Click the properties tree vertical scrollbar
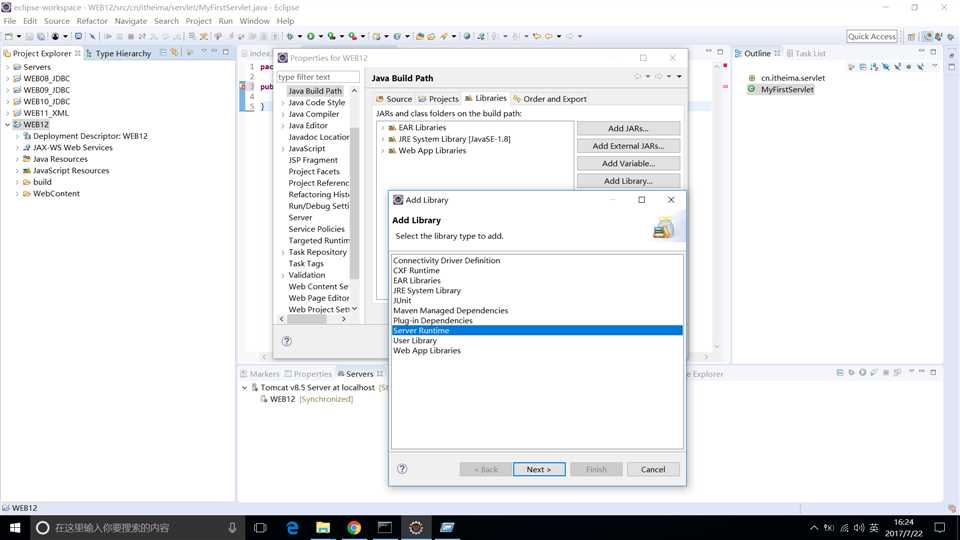Image resolution: width=960 pixels, height=540 pixels. coord(354,202)
